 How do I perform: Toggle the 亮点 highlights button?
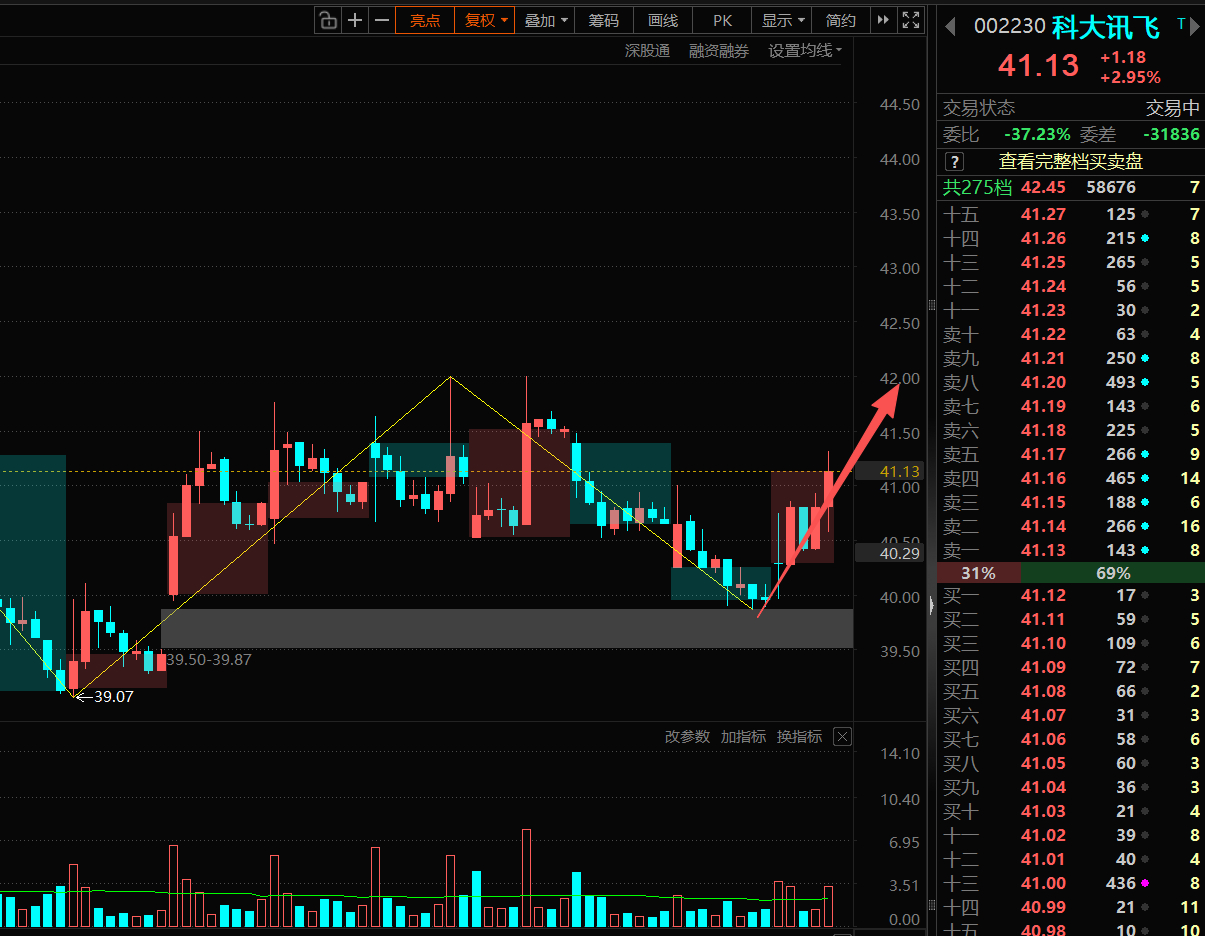[425, 20]
